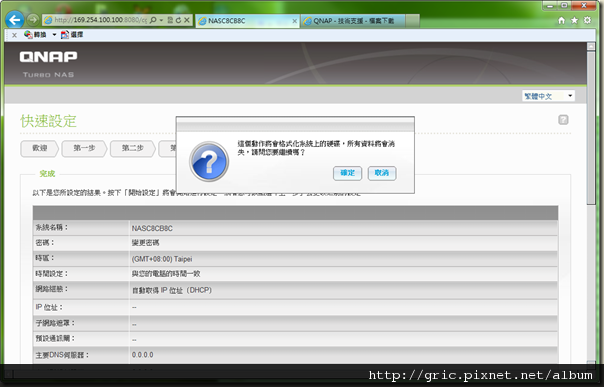Select the 第二步 wizard step

(133, 148)
